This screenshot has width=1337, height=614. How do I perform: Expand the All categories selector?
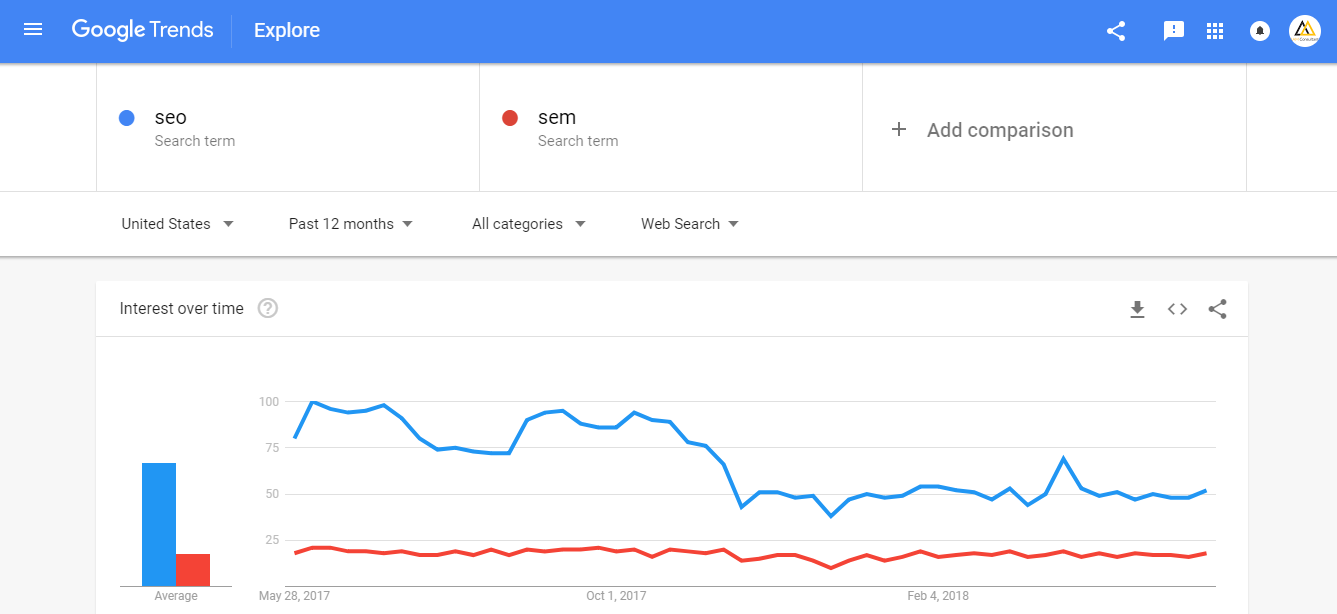pos(528,223)
